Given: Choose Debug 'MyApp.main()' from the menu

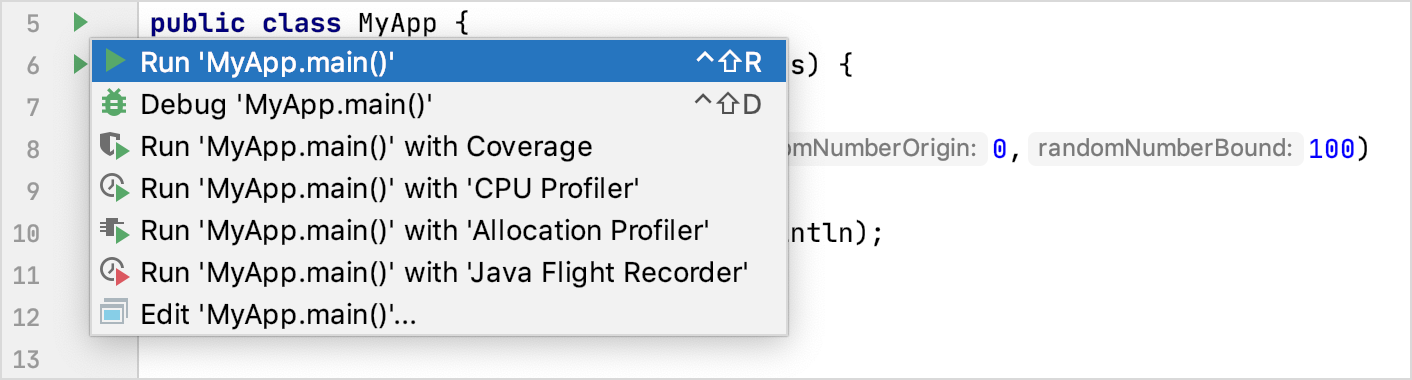Looking at the screenshot, I should [438, 104].
